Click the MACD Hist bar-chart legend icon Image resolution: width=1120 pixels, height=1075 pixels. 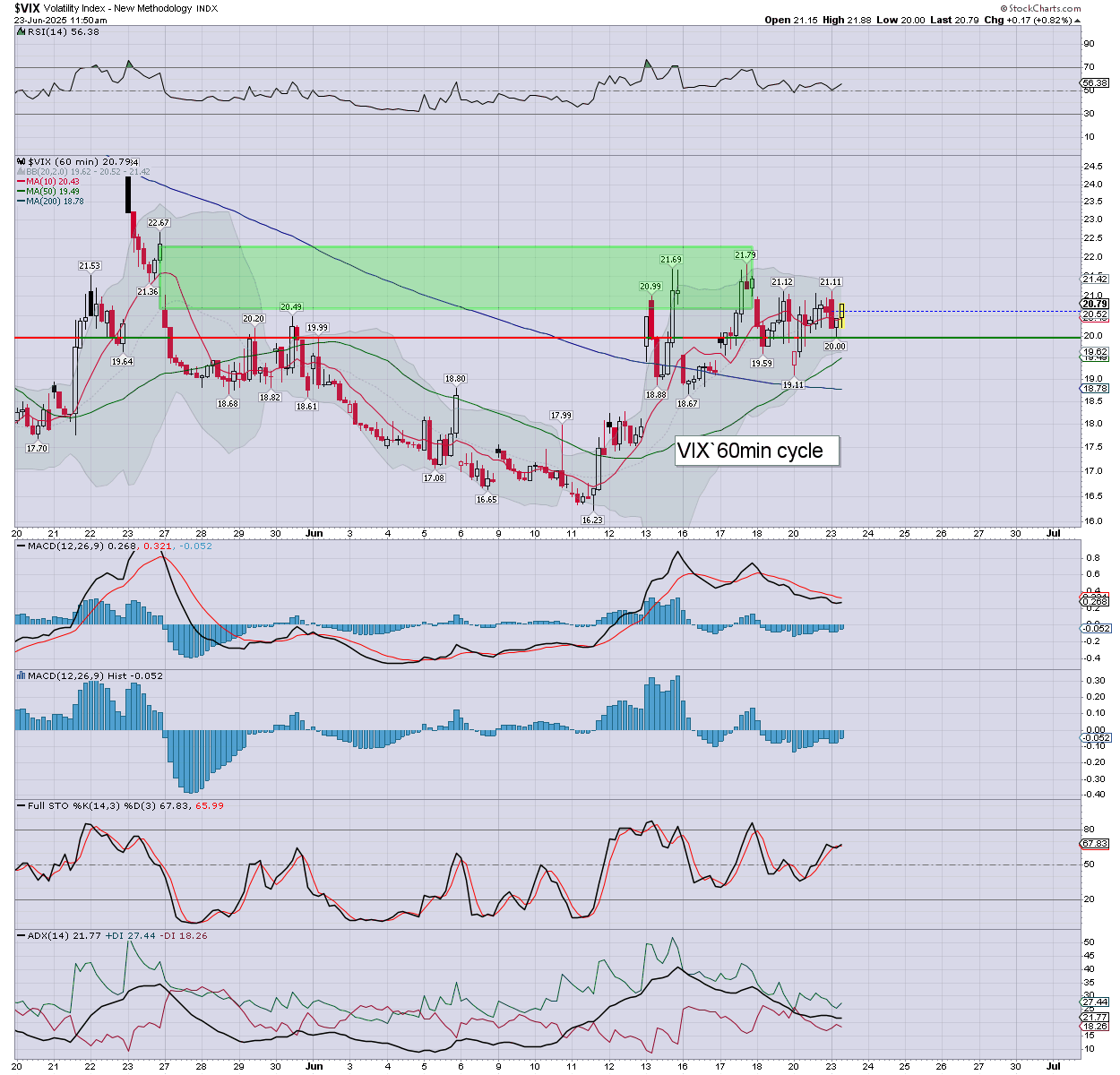(x=21, y=675)
